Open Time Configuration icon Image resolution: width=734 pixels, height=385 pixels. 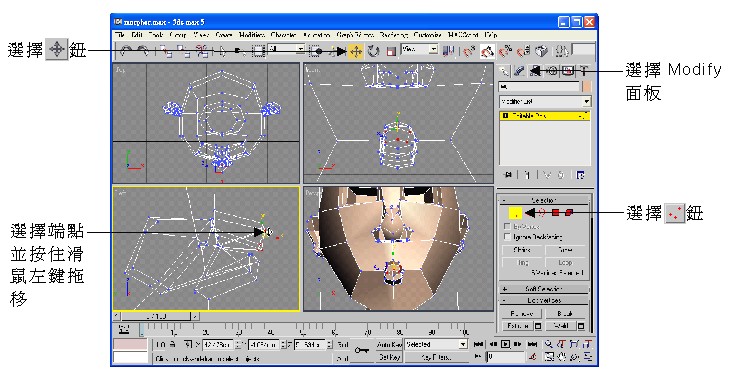click(533, 357)
